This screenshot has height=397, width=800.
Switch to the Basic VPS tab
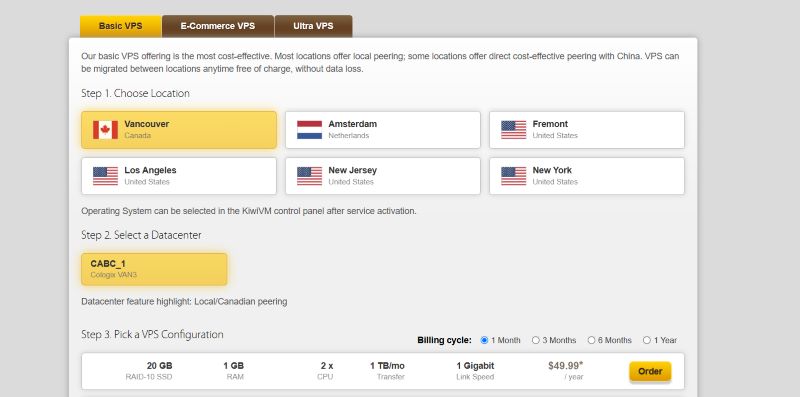[x=120, y=26]
